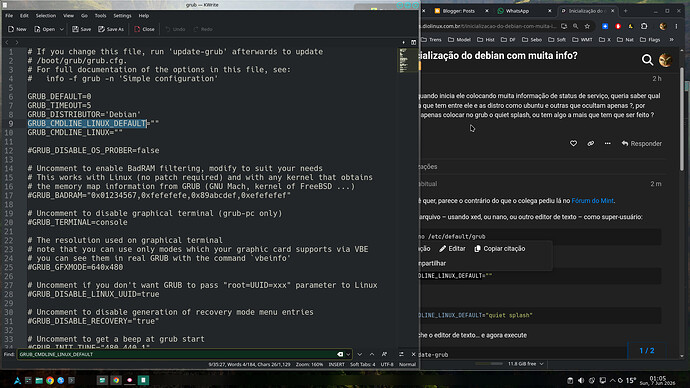The height and width of the screenshot is (388, 690).
Task: Click the 1 / 2 topic progress indicator
Action: [646, 351]
